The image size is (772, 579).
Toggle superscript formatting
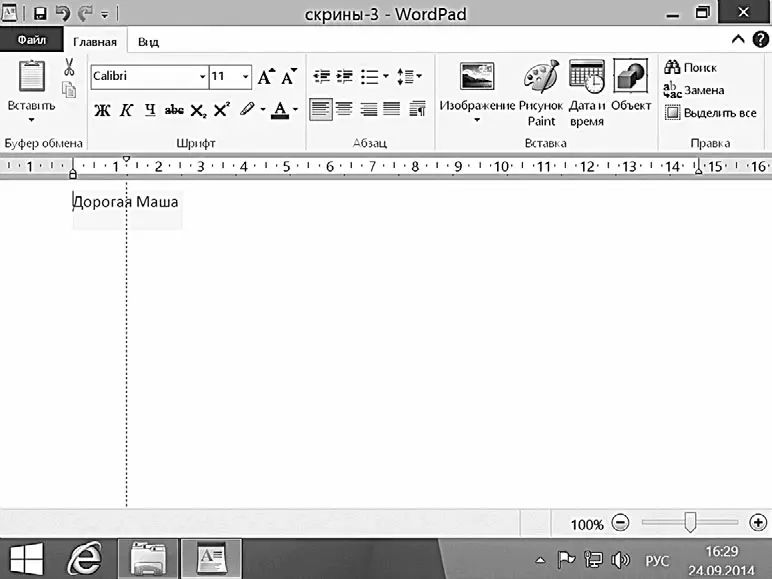click(222, 109)
